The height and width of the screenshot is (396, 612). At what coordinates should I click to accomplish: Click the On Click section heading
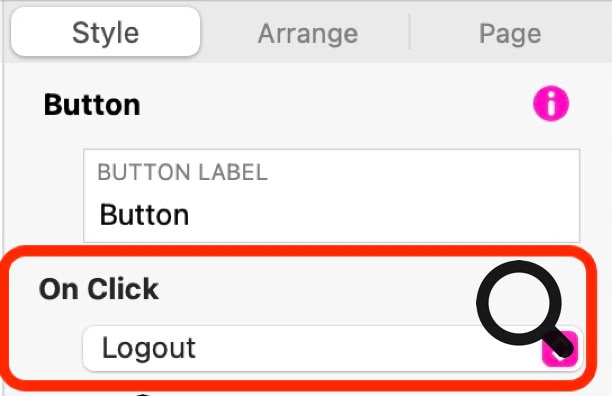tap(99, 289)
